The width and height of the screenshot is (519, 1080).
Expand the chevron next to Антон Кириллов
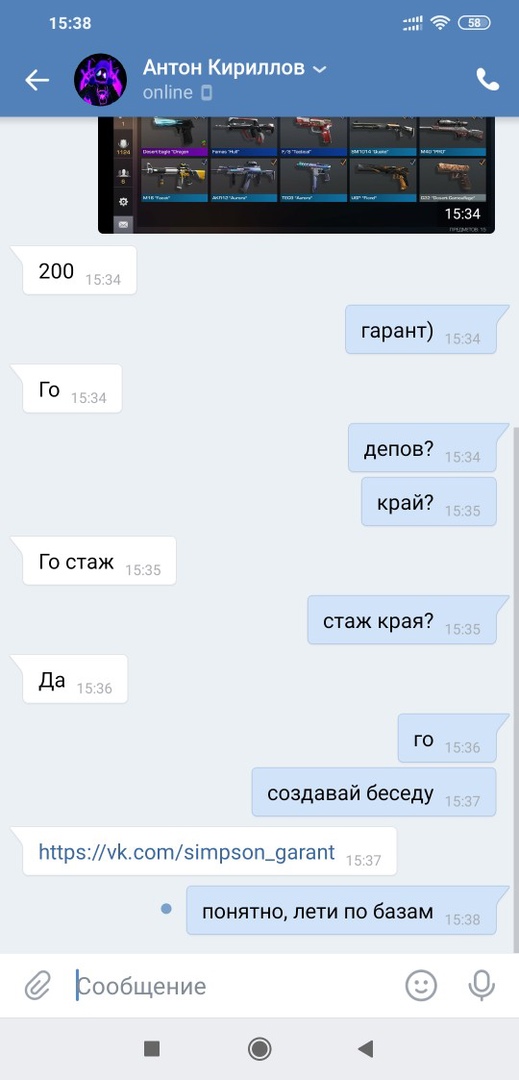319,69
